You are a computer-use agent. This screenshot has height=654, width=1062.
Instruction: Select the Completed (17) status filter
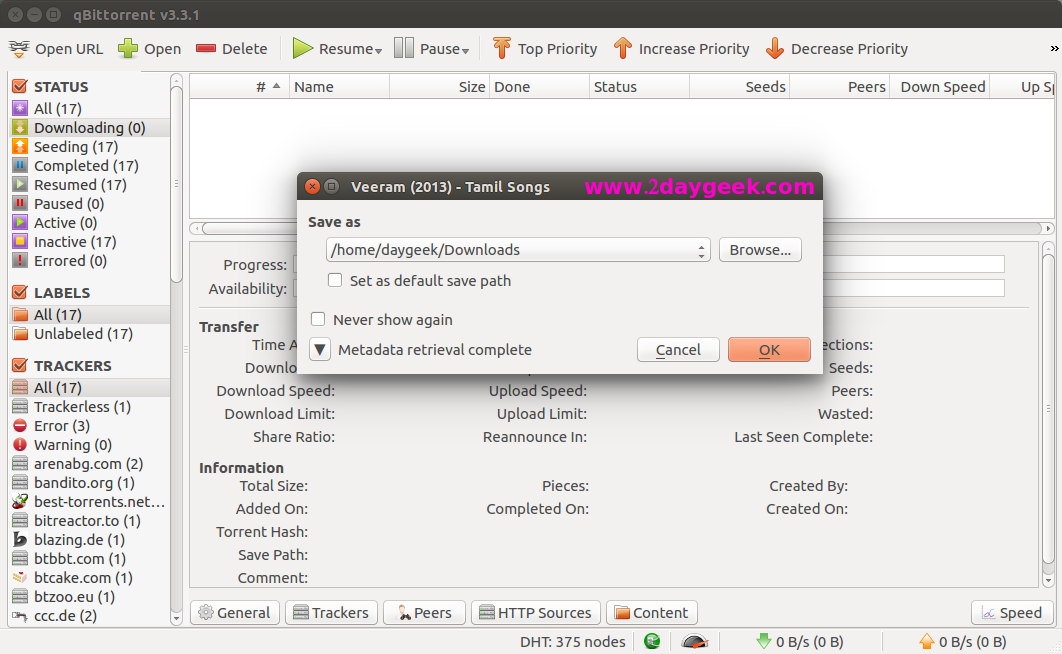tap(89, 166)
